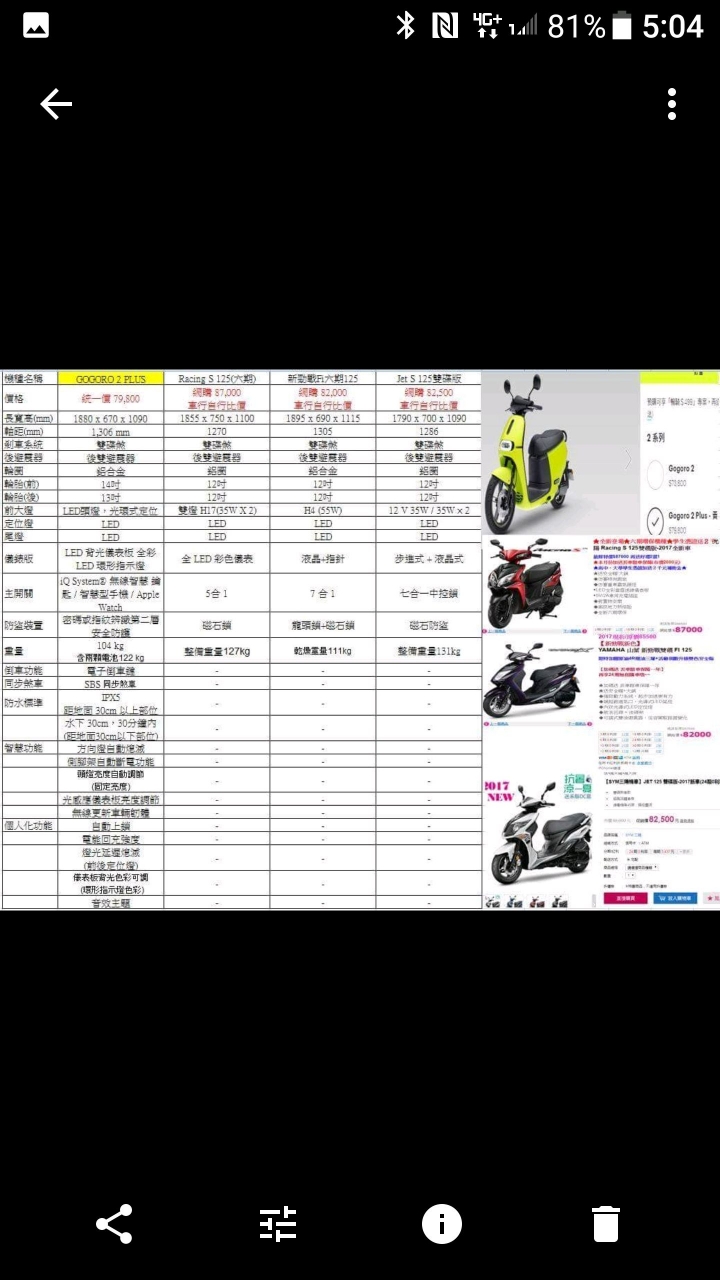
Task: Tap the share icon
Action: (113, 1224)
